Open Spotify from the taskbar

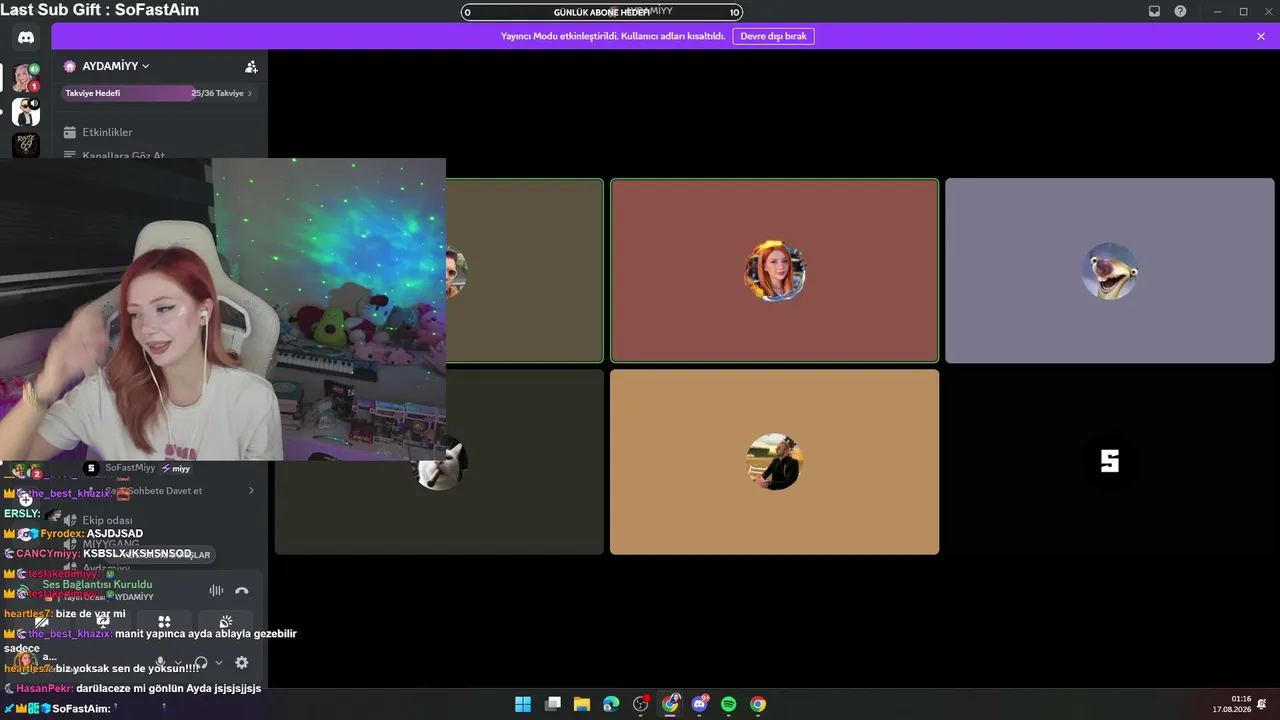pos(729,704)
